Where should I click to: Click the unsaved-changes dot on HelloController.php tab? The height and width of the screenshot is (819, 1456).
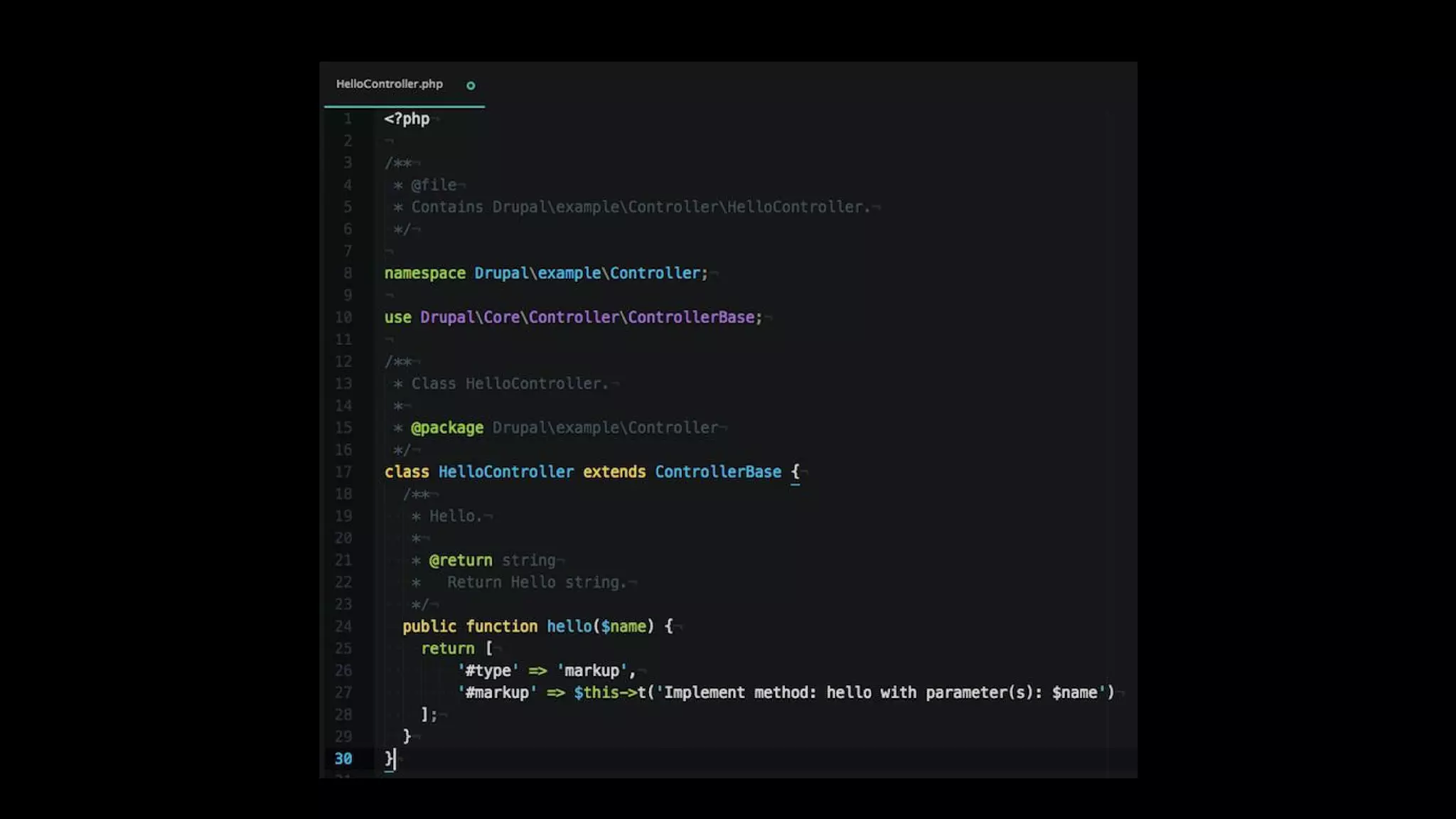click(471, 85)
